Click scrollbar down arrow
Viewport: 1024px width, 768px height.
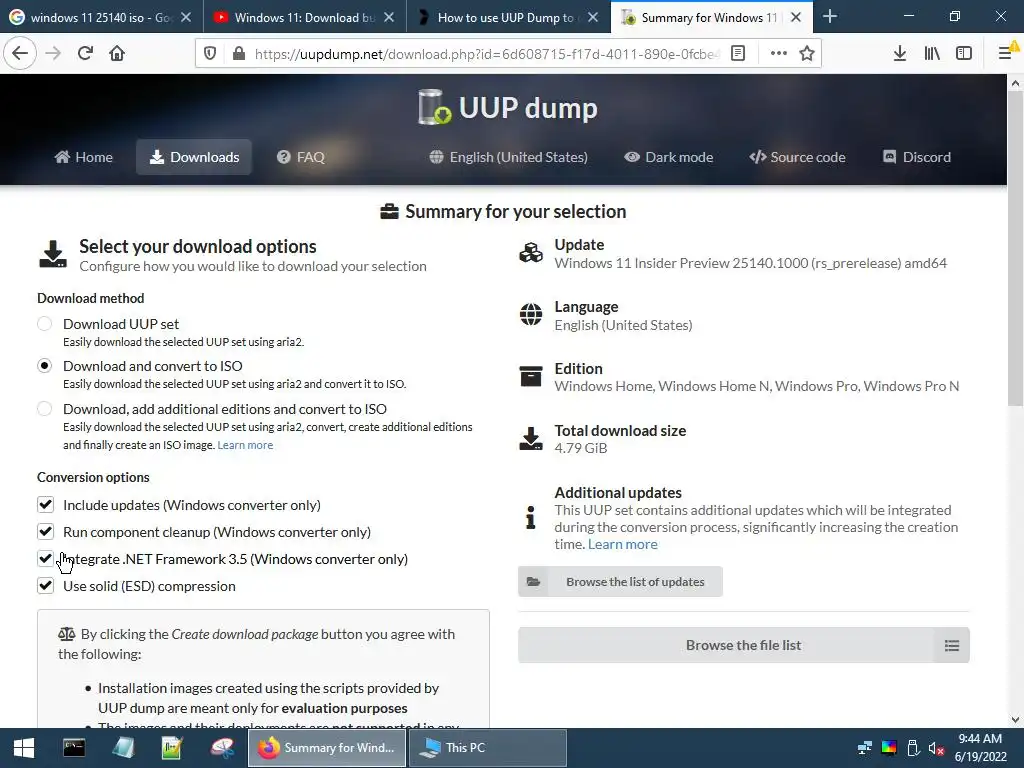[1015, 720]
